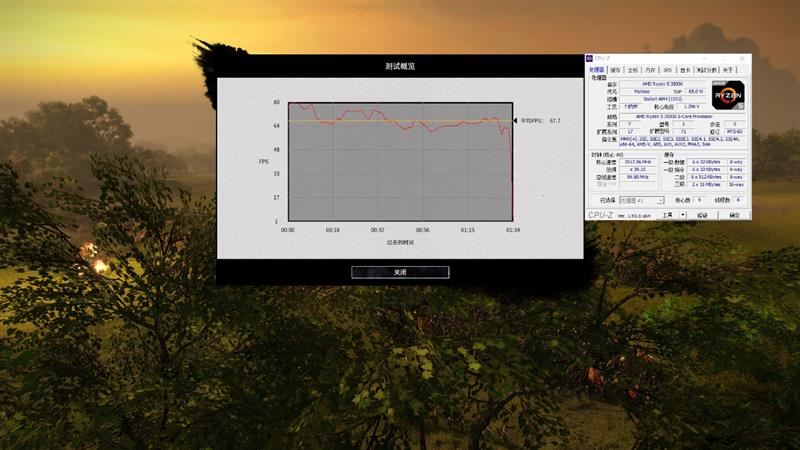The height and width of the screenshot is (450, 800).
Task: Open the SPD tab in CPU-Z
Action: point(667,70)
